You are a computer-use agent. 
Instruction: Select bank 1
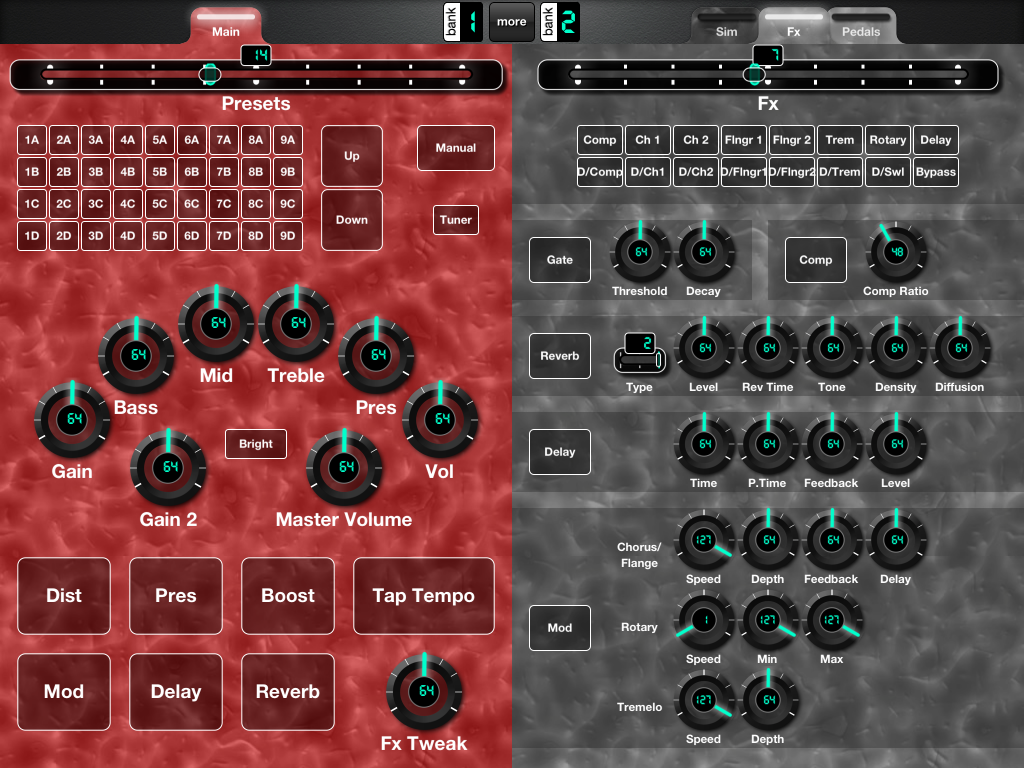[463, 22]
